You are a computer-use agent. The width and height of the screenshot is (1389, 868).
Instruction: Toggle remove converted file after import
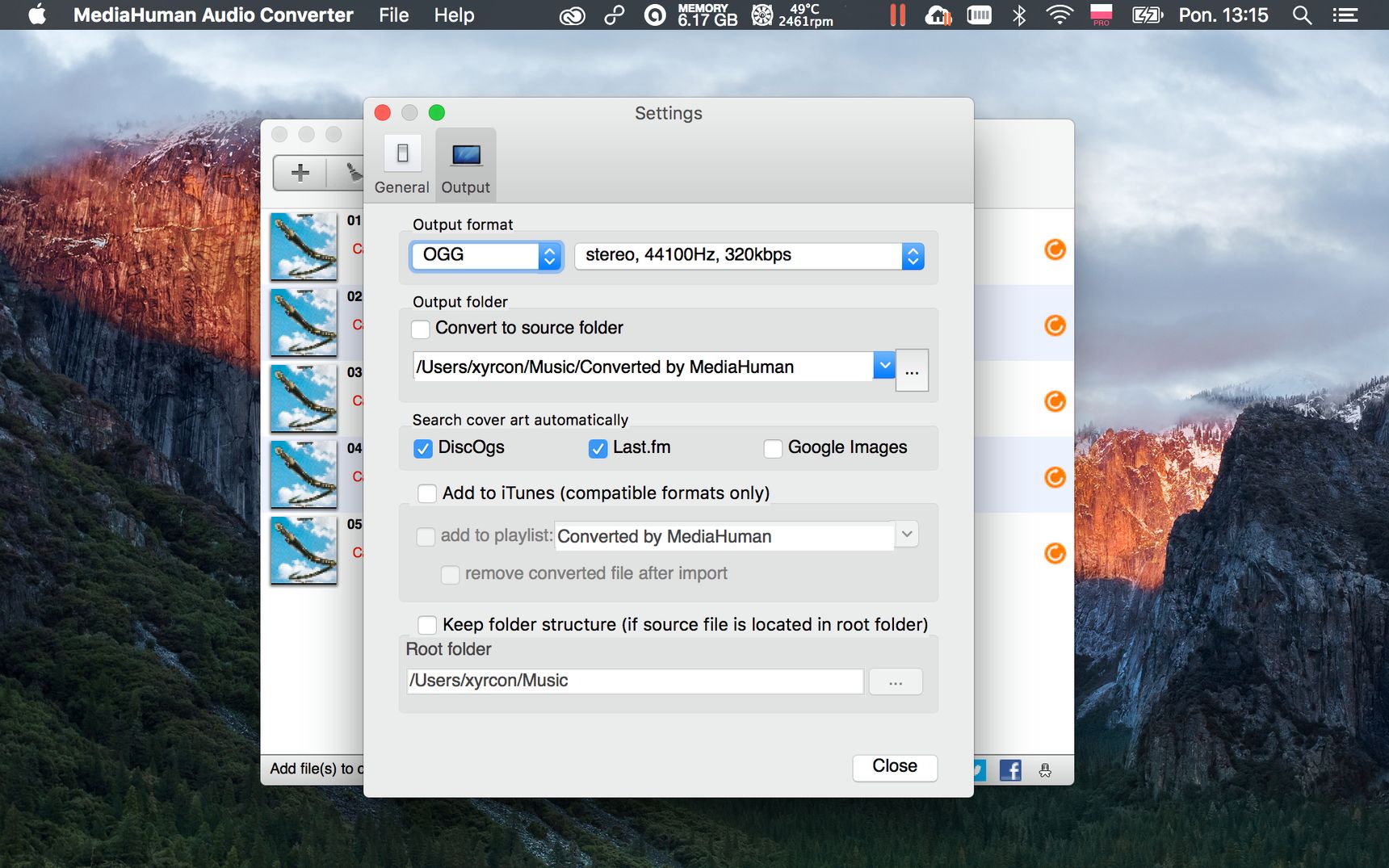click(x=450, y=574)
